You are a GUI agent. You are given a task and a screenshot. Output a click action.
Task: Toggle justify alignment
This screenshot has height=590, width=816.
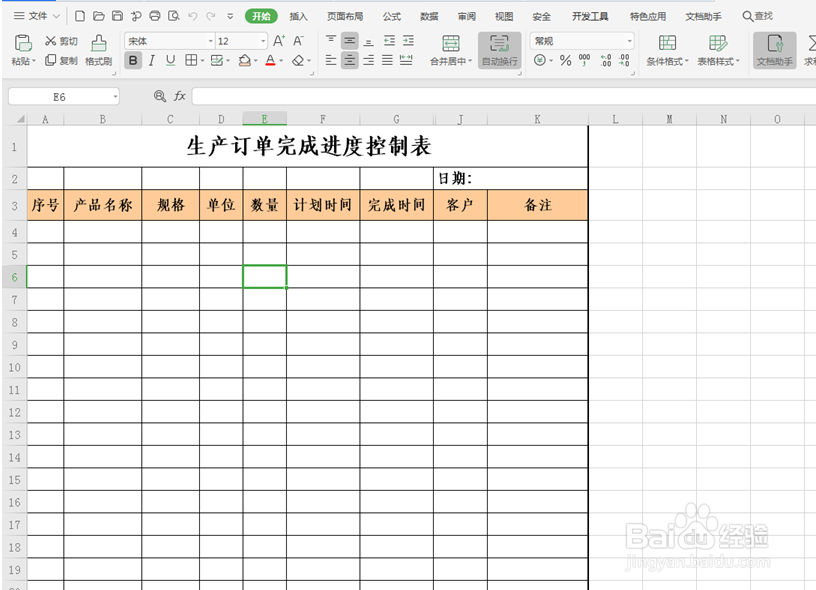(x=387, y=60)
